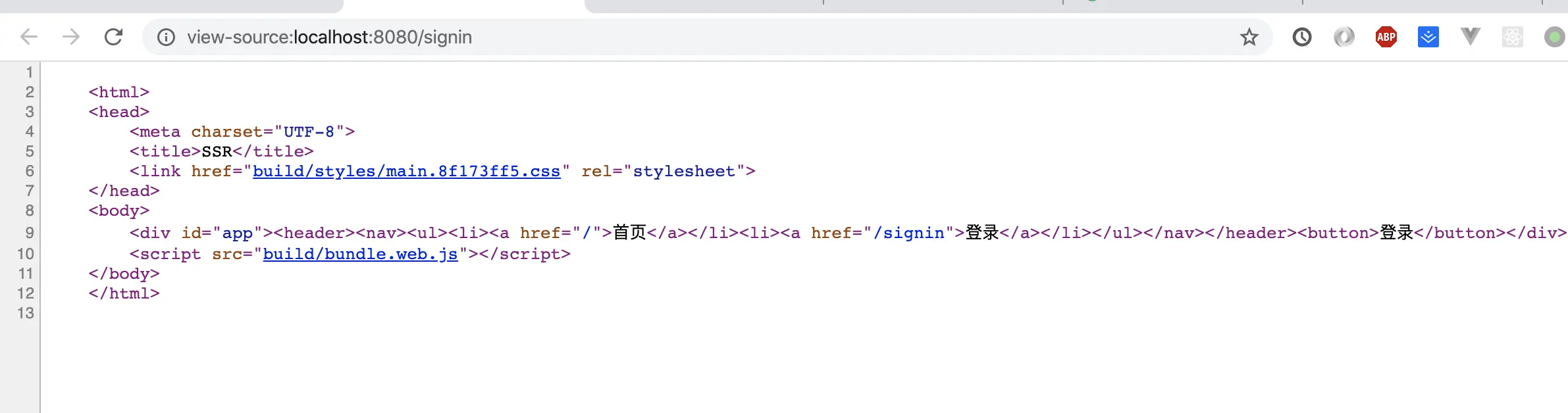Click line number 13
The width and height of the screenshot is (1568, 413).
(x=26, y=313)
